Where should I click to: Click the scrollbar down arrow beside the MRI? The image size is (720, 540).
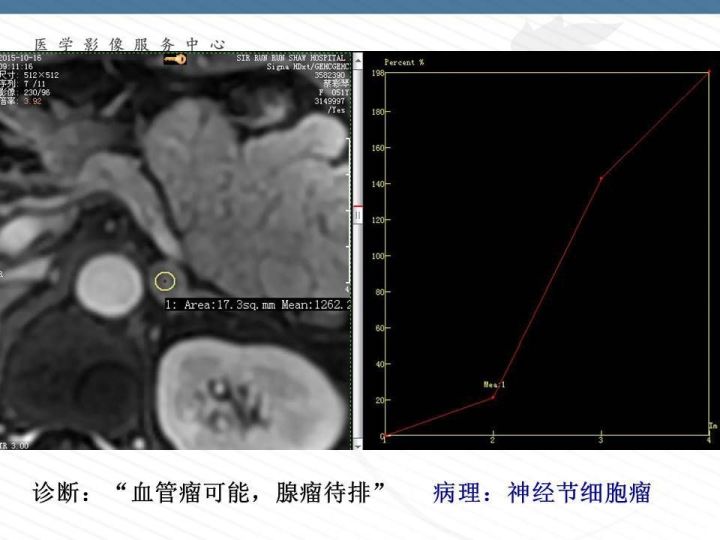tap(358, 445)
